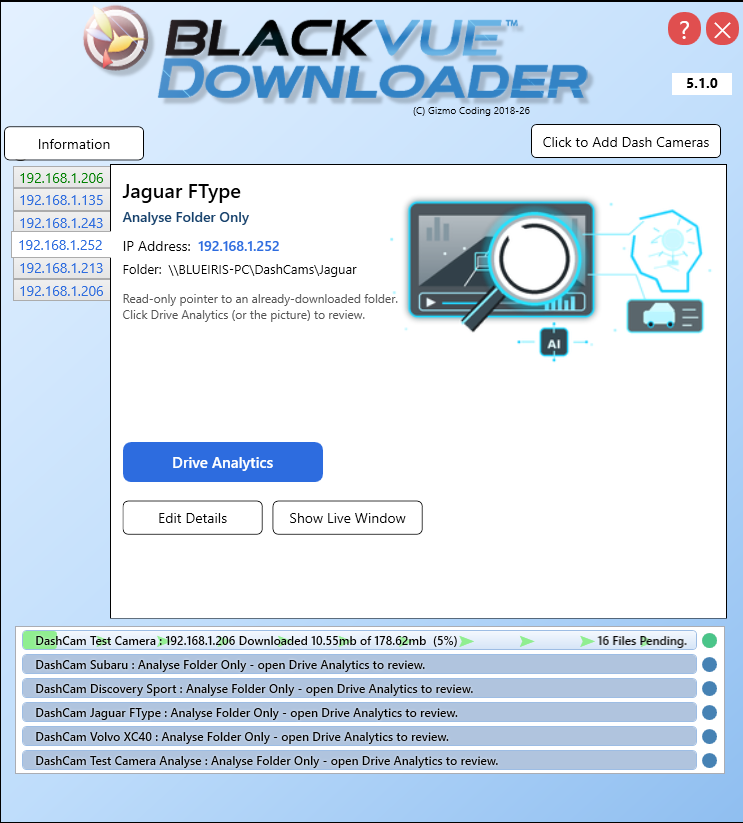Click the \\BLUEIRIS-PC\DashCams\Jaguar folder path
743x823 pixels.
(x=262, y=270)
